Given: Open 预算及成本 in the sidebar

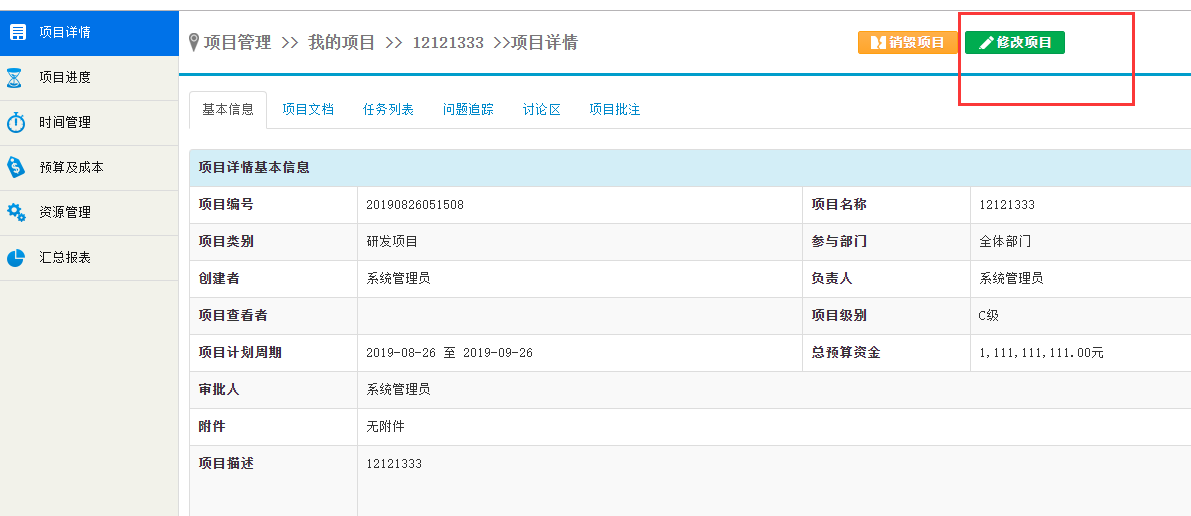Looking at the screenshot, I should 89,167.
